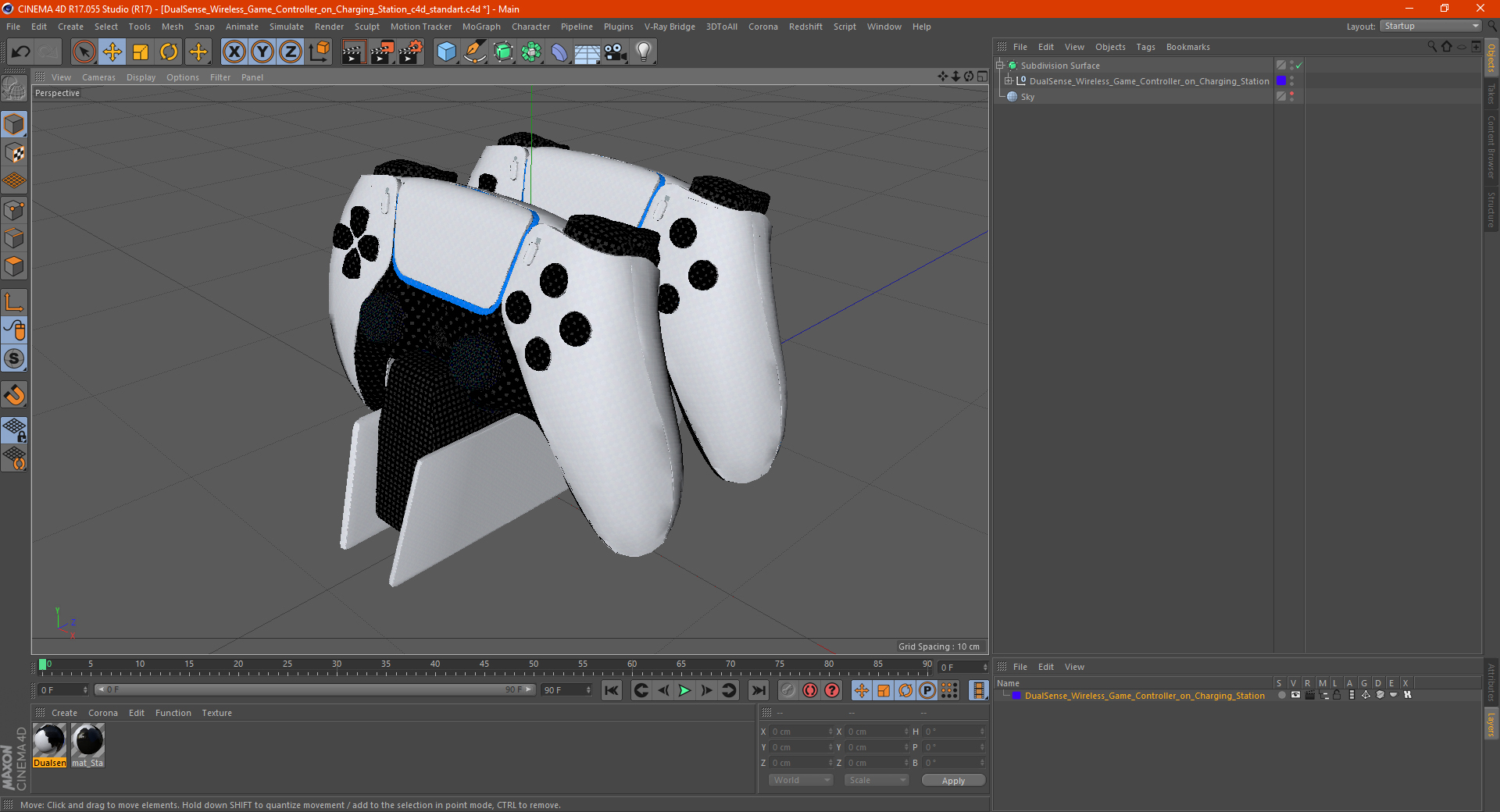Open the Simulate menu
This screenshot has width=1500, height=812.
[287, 27]
